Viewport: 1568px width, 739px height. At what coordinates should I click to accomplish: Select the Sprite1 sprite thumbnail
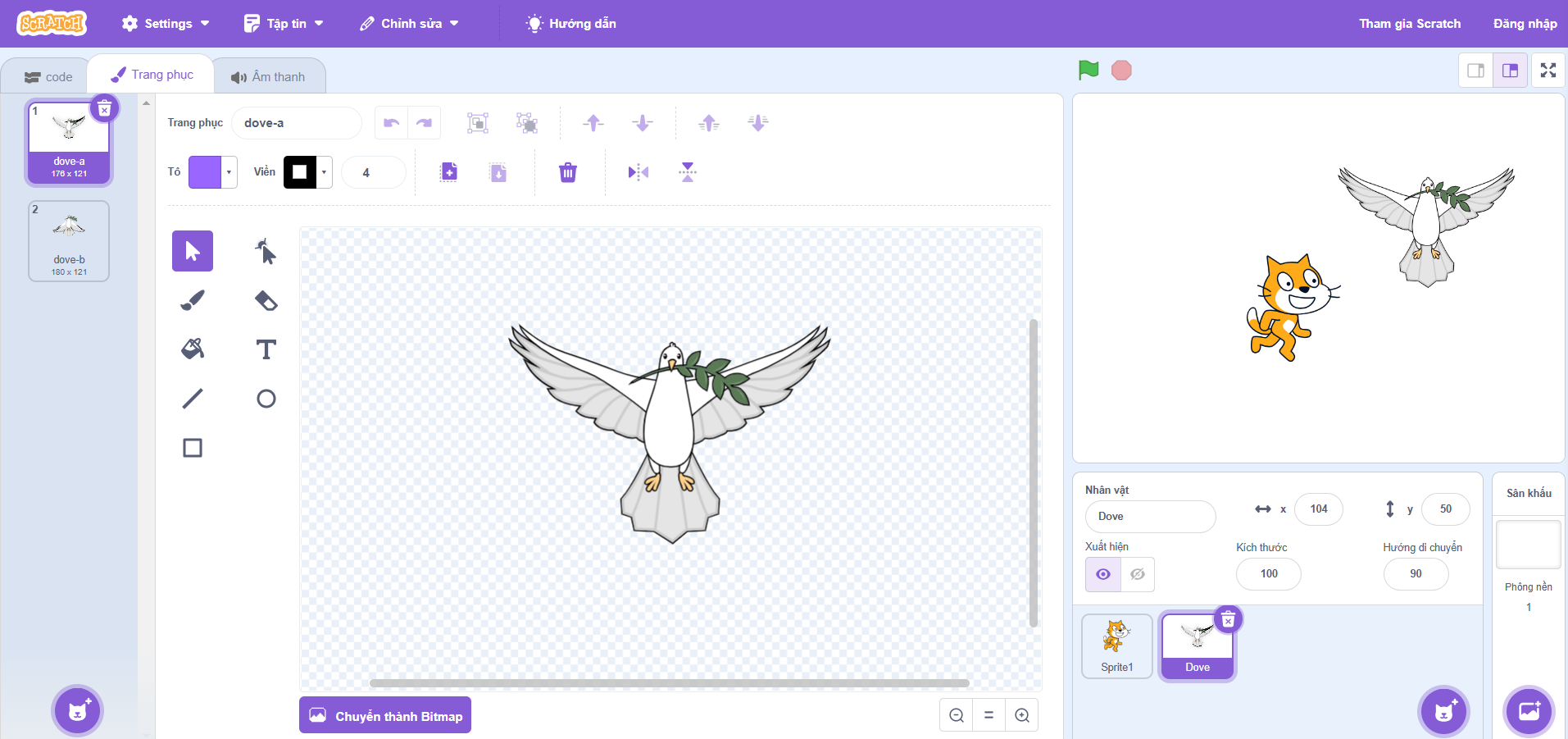tap(1117, 646)
